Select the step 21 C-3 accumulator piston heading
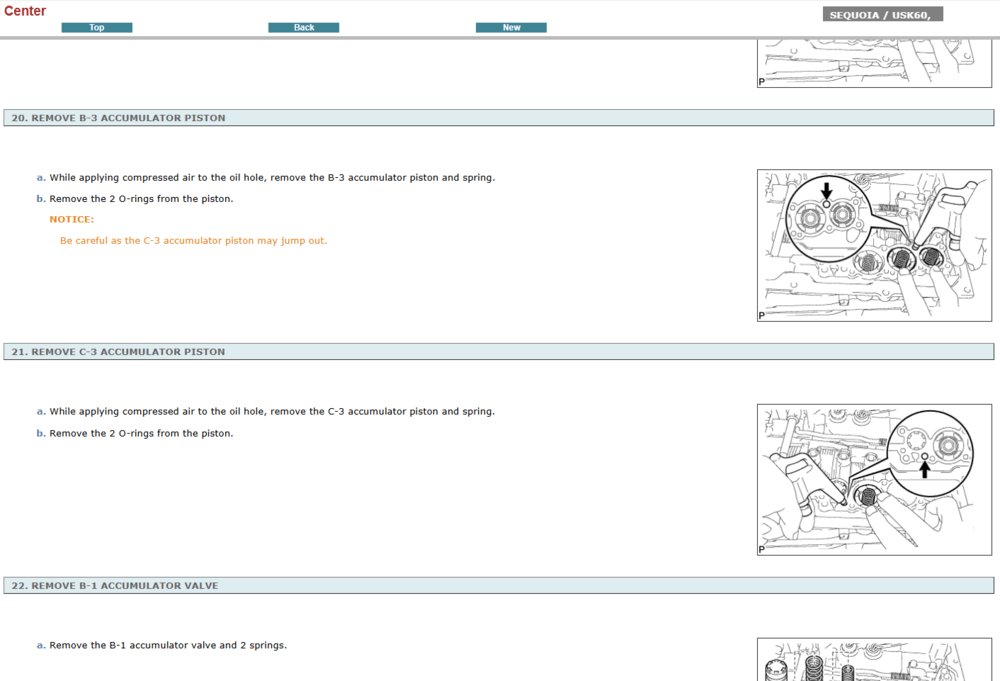This screenshot has width=1000, height=681. (118, 352)
